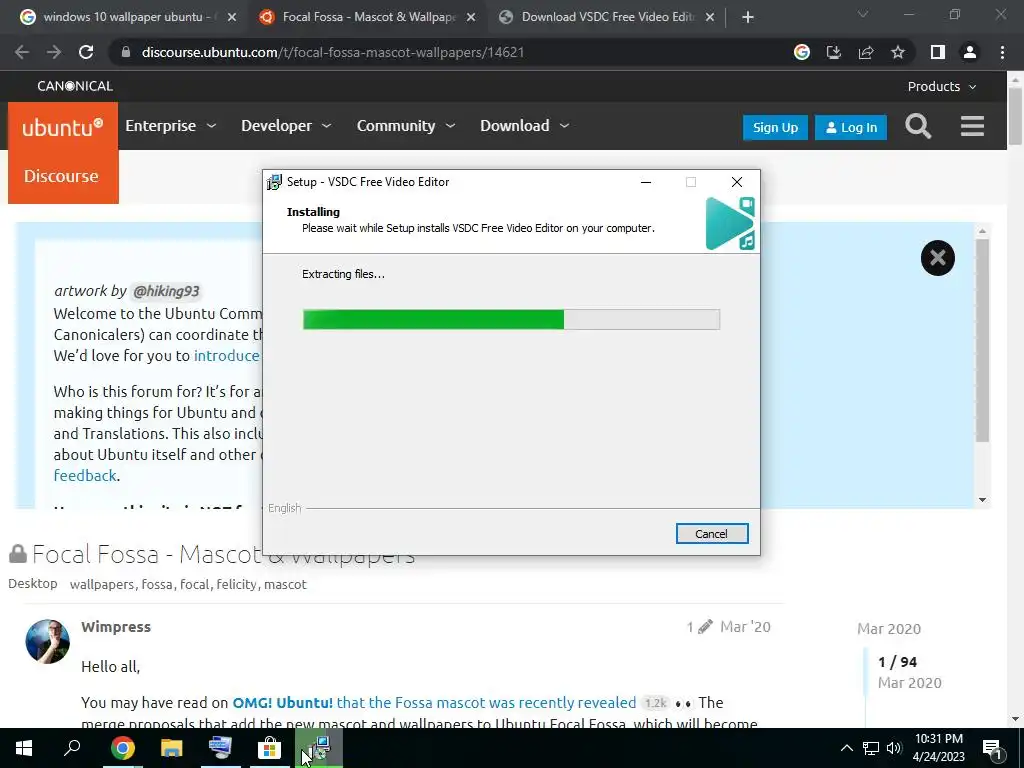Expand the Download menu
The image size is (1024, 768).
524,125
